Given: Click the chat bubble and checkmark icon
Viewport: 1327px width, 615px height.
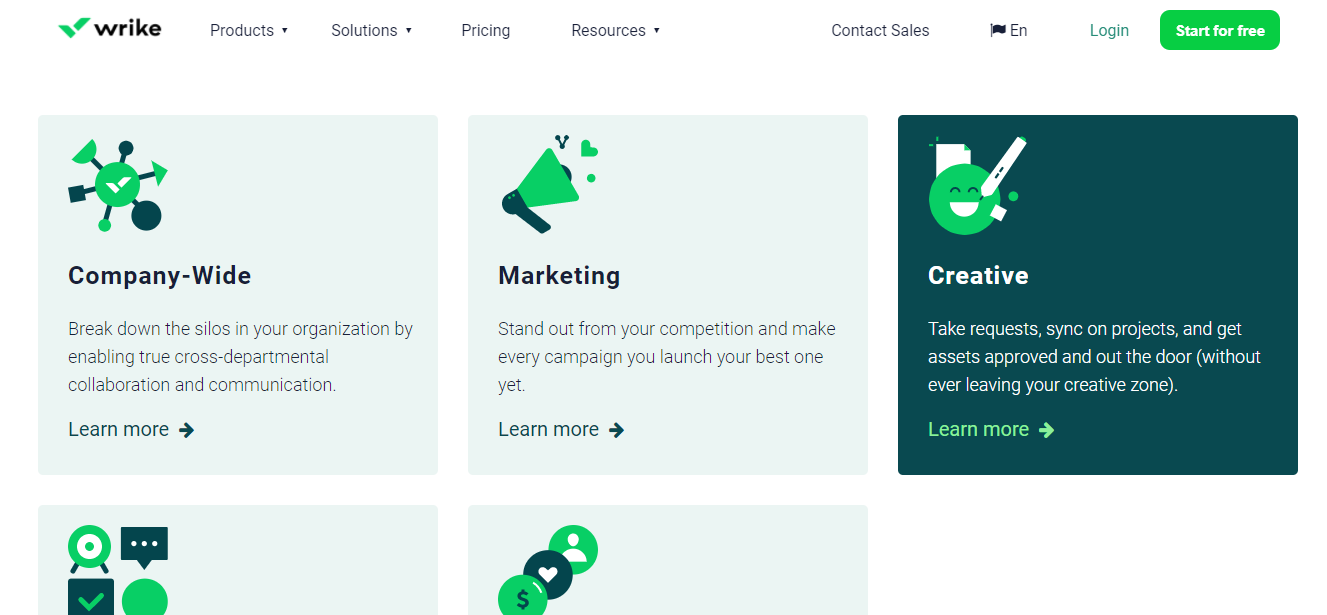Looking at the screenshot, I should pos(118,570).
